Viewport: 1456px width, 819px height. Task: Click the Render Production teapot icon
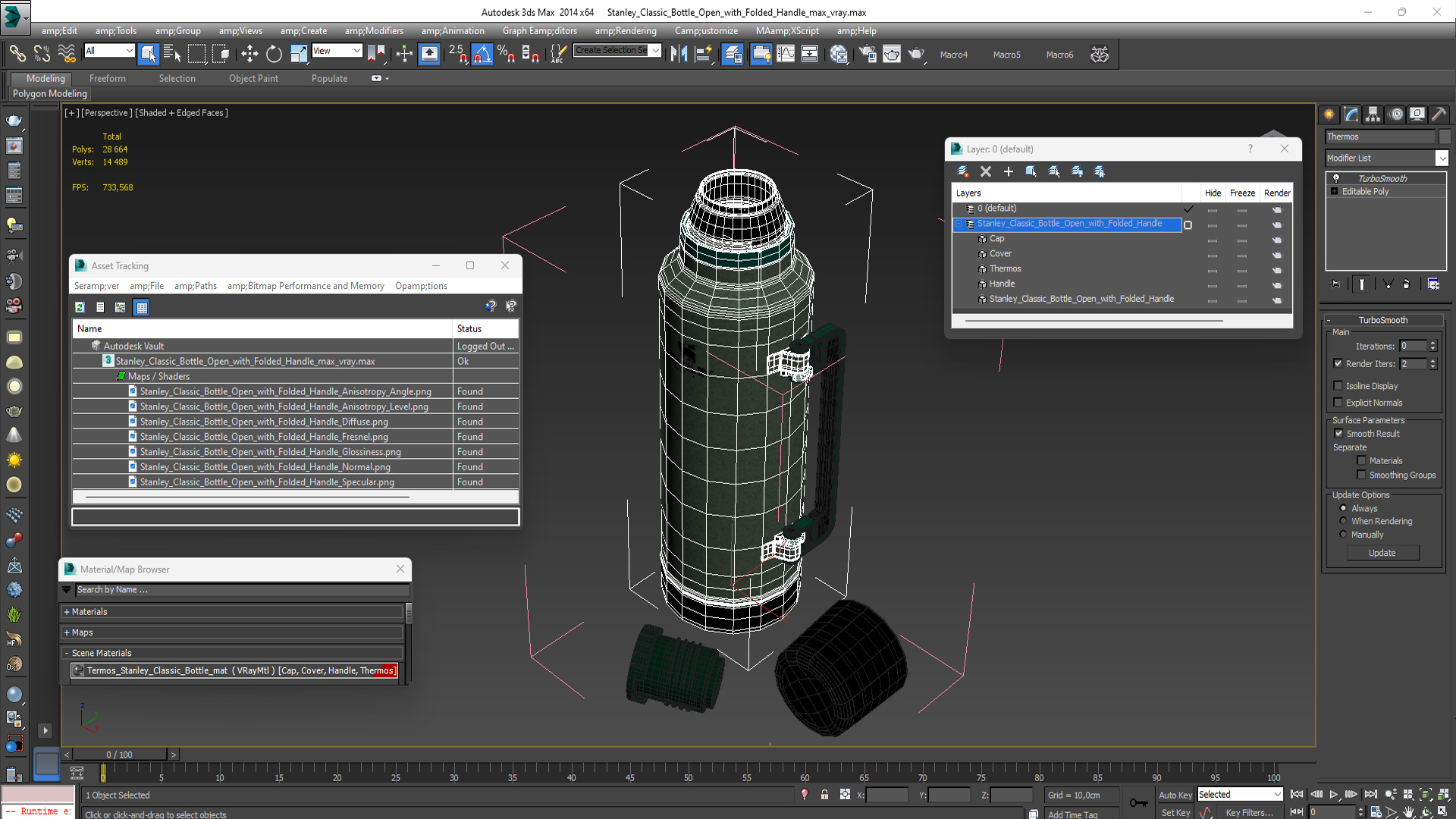(917, 54)
